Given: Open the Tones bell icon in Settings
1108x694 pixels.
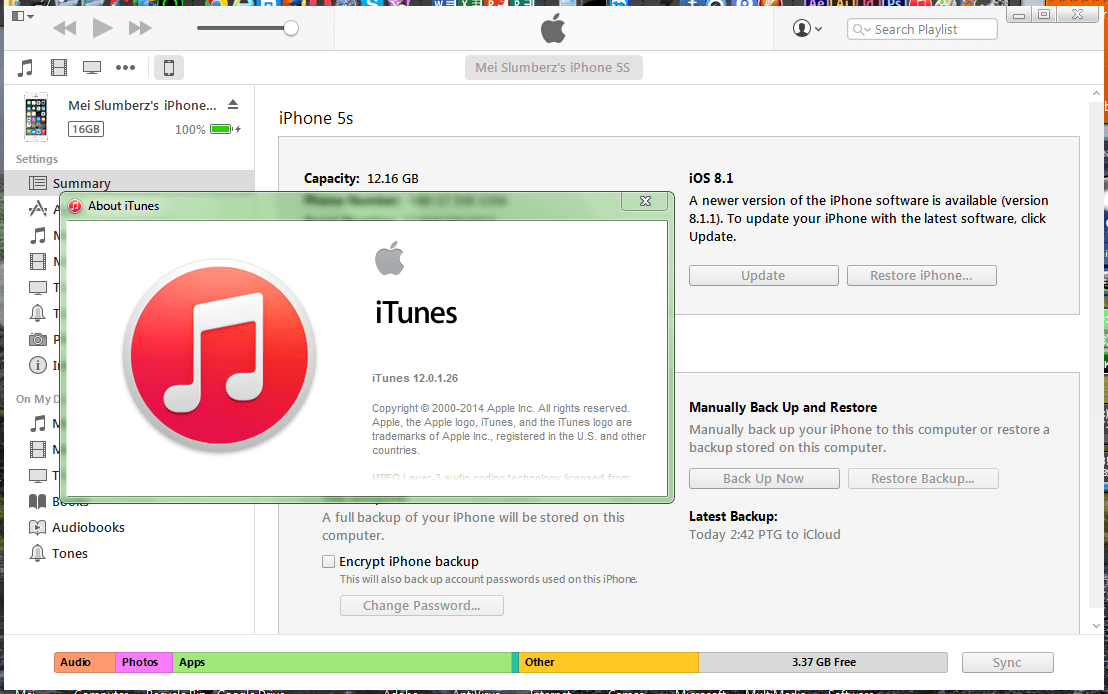Looking at the screenshot, I should pos(37,313).
